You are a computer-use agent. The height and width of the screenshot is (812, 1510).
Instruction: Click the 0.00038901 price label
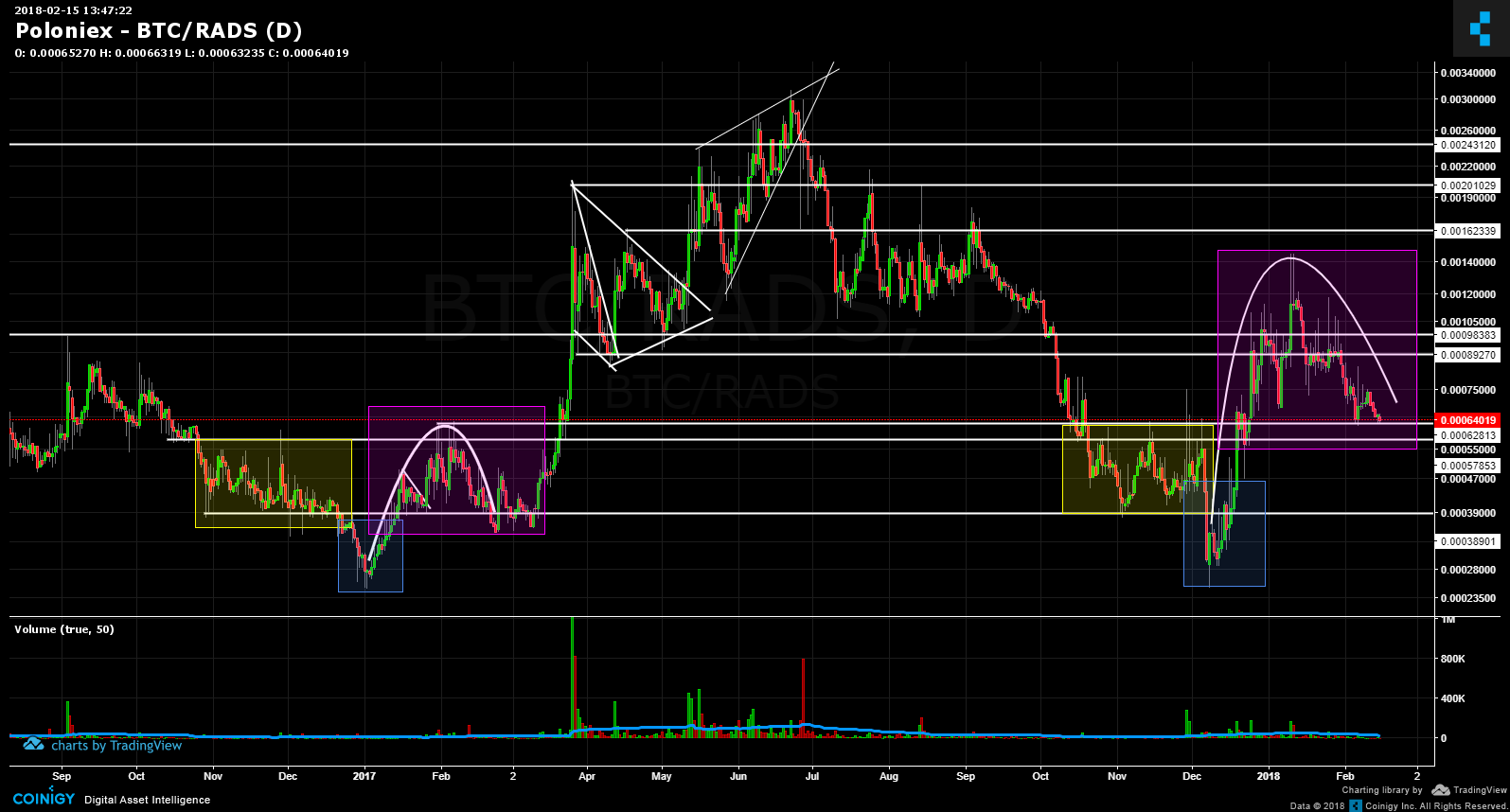tap(1467, 541)
